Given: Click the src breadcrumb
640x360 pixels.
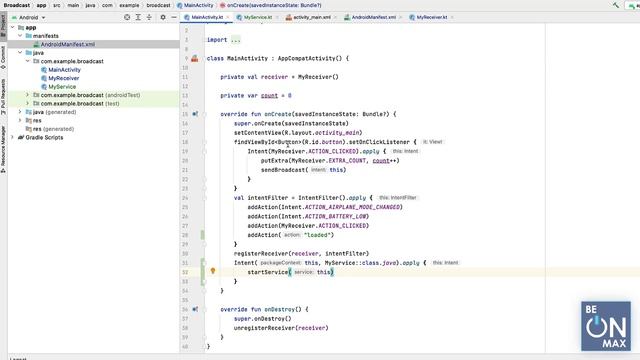Looking at the screenshot, I should pos(57,5).
